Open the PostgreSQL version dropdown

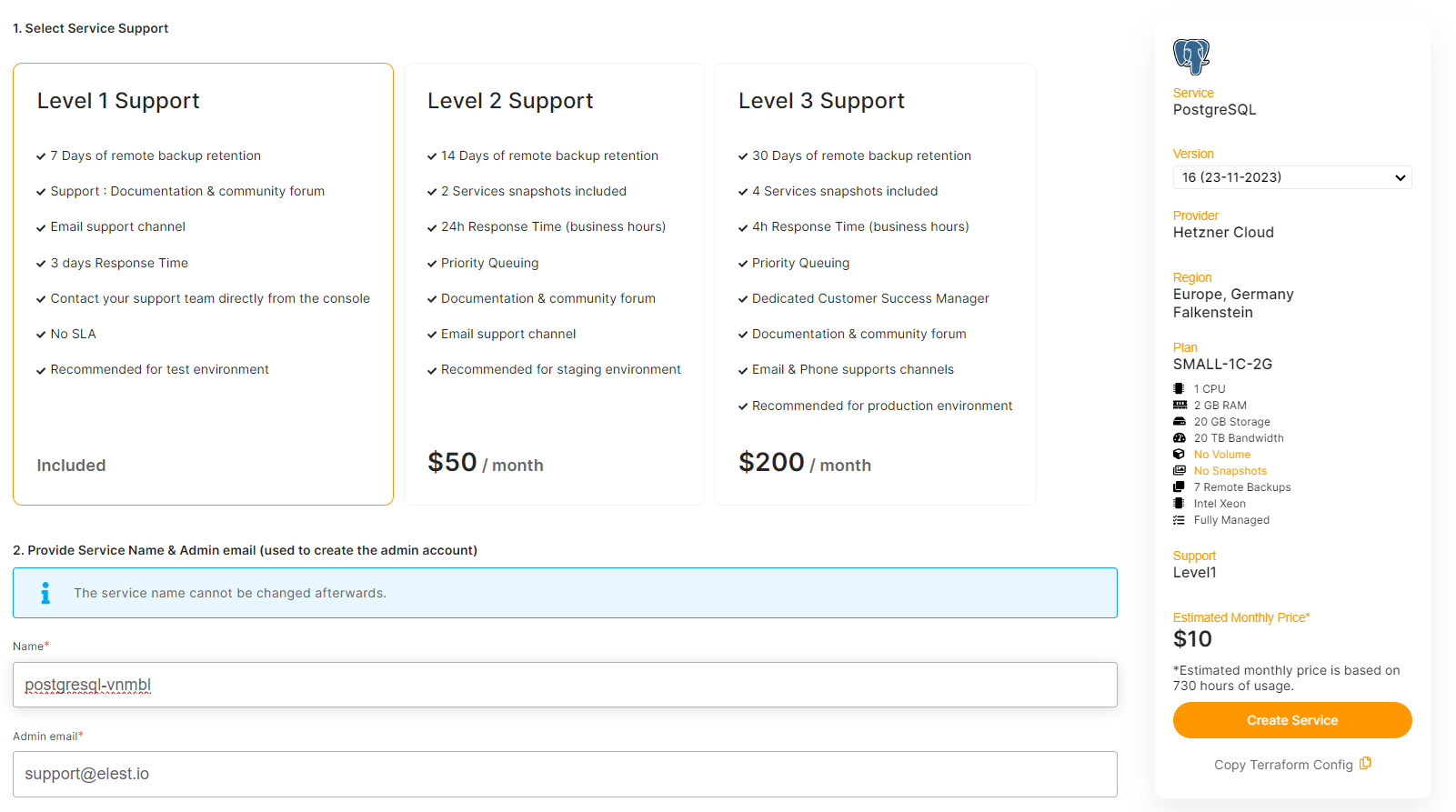(x=1291, y=177)
